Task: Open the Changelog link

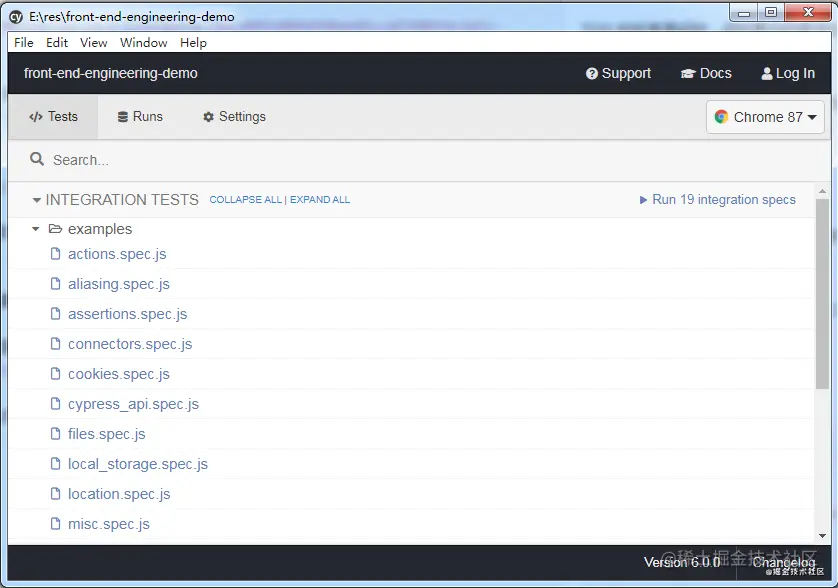Action: [x=784, y=562]
